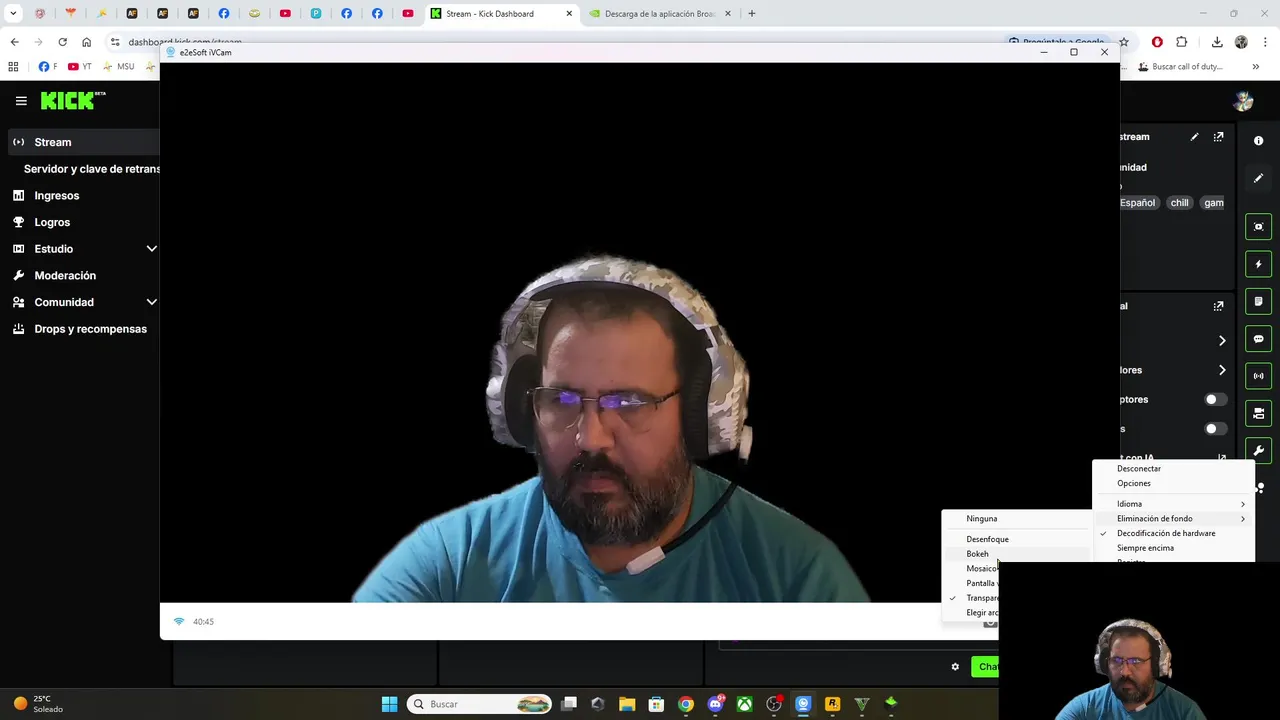This screenshot has width=1280, height=720.
Task: Select the chill tag
Action: 1180,203
